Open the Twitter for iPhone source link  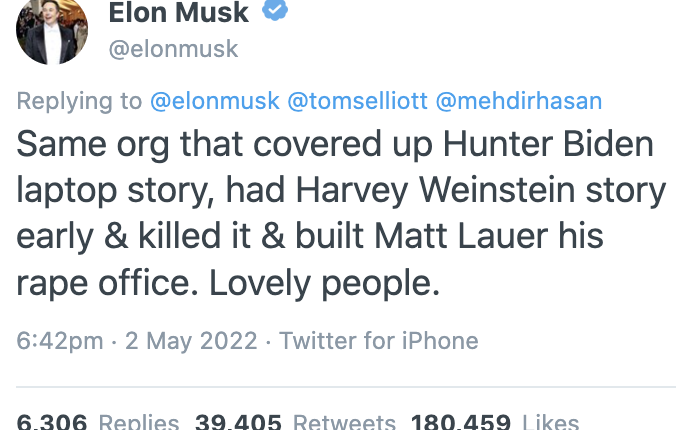(x=378, y=341)
